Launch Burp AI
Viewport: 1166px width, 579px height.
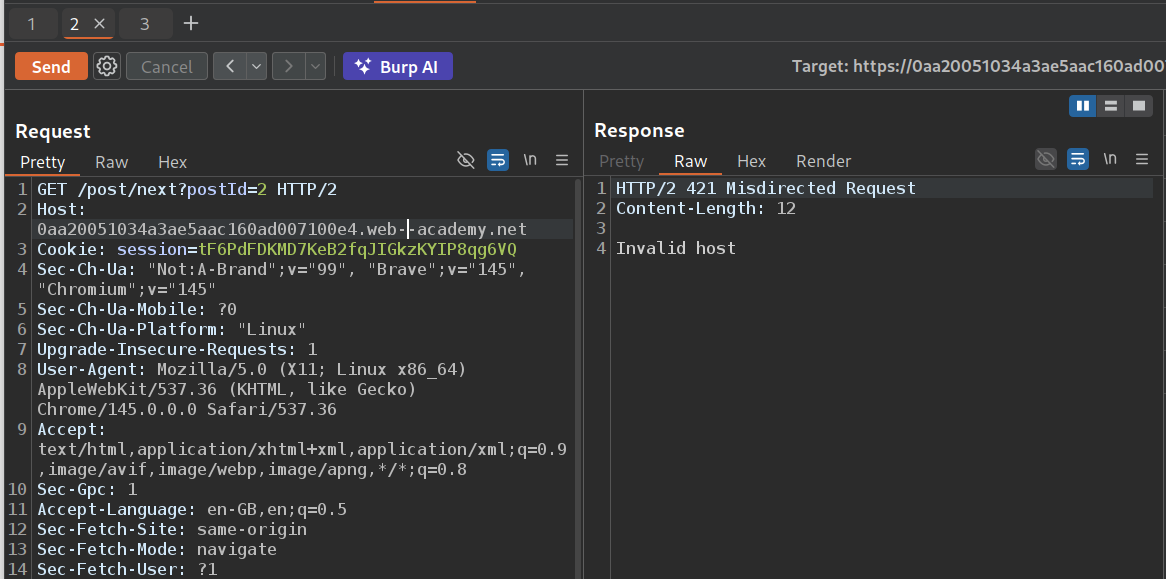398,67
